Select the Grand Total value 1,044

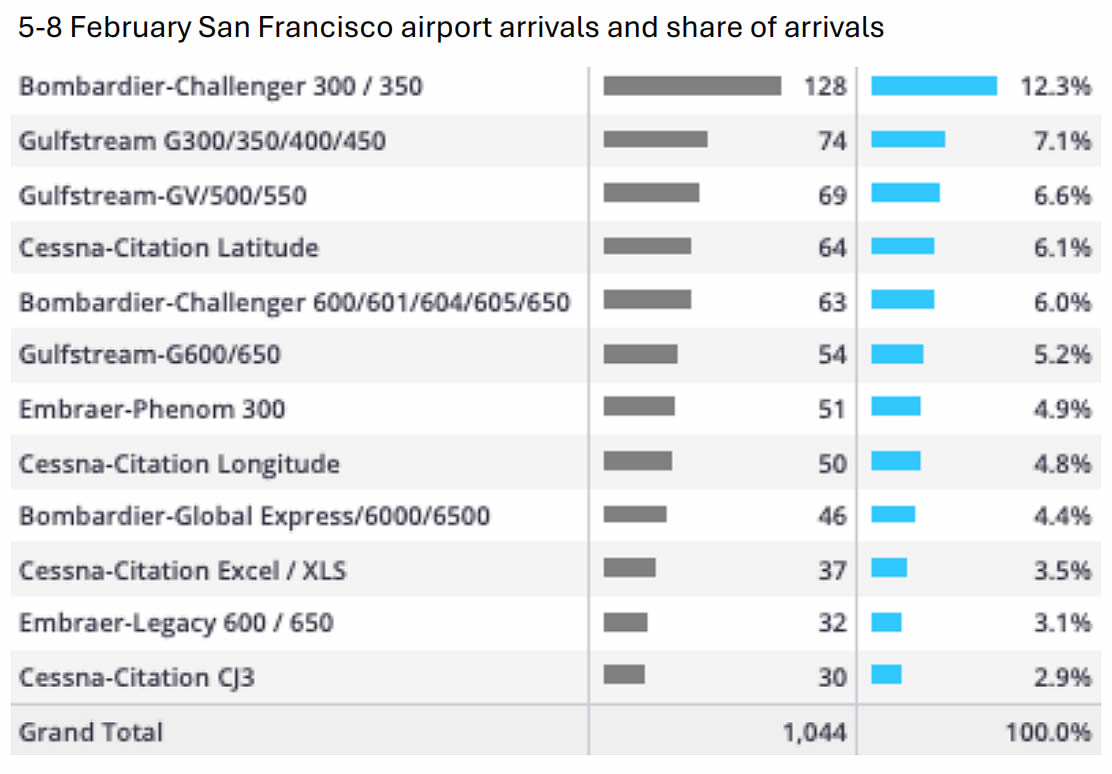point(814,732)
